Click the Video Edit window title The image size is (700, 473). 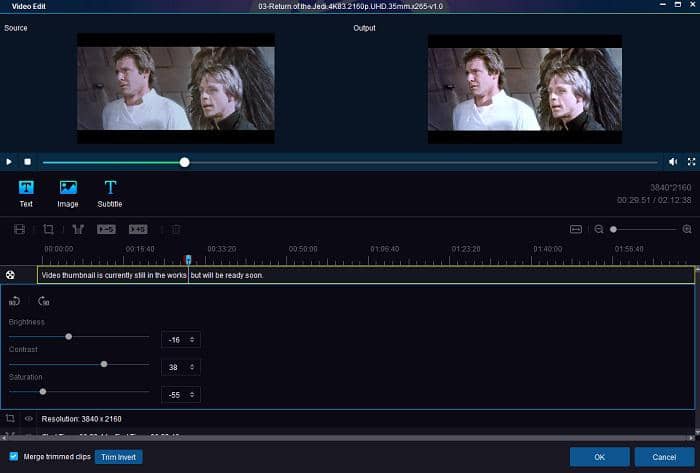(29, 6)
